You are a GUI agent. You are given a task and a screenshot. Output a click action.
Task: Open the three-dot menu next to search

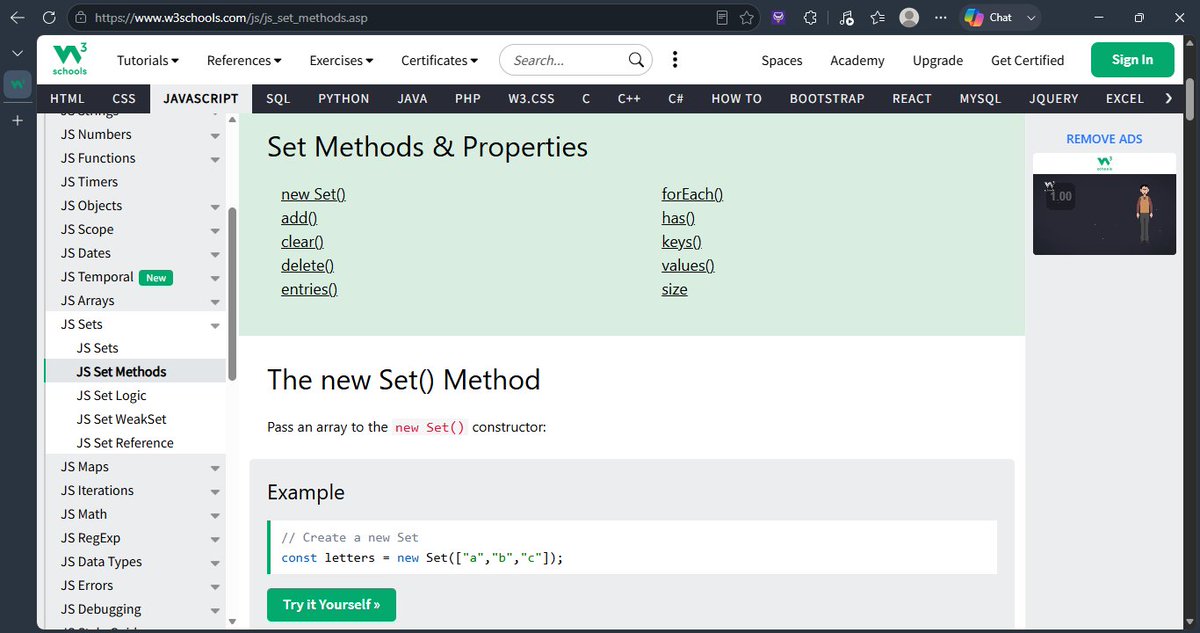pos(675,60)
